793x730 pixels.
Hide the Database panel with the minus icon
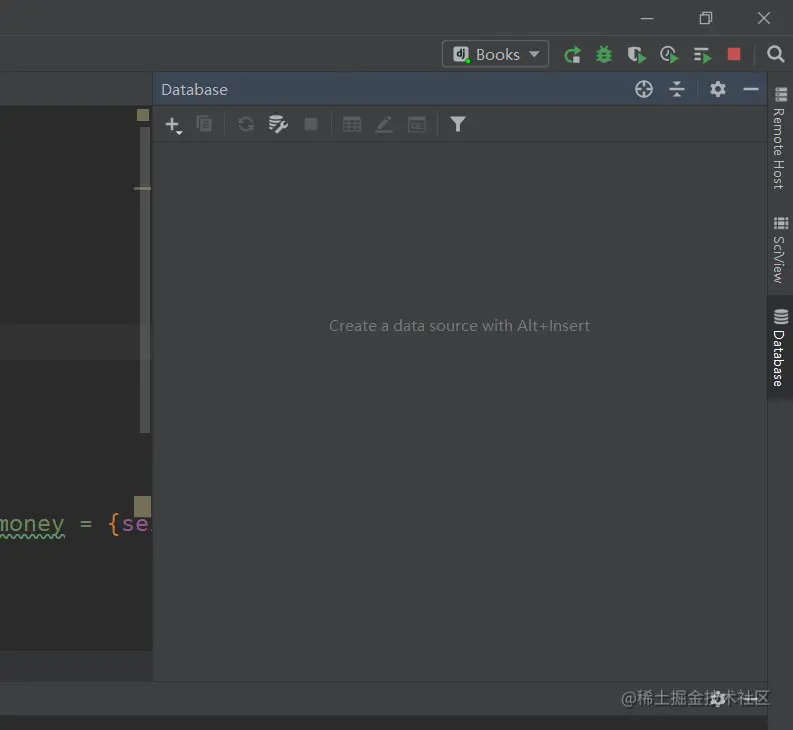751,89
